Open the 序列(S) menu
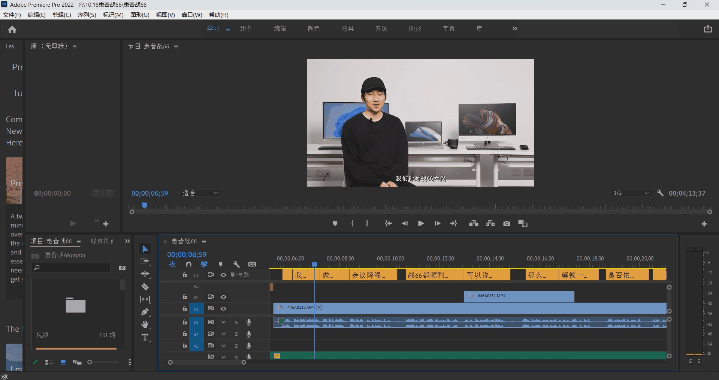Image resolution: width=719 pixels, height=380 pixels. tap(87, 15)
